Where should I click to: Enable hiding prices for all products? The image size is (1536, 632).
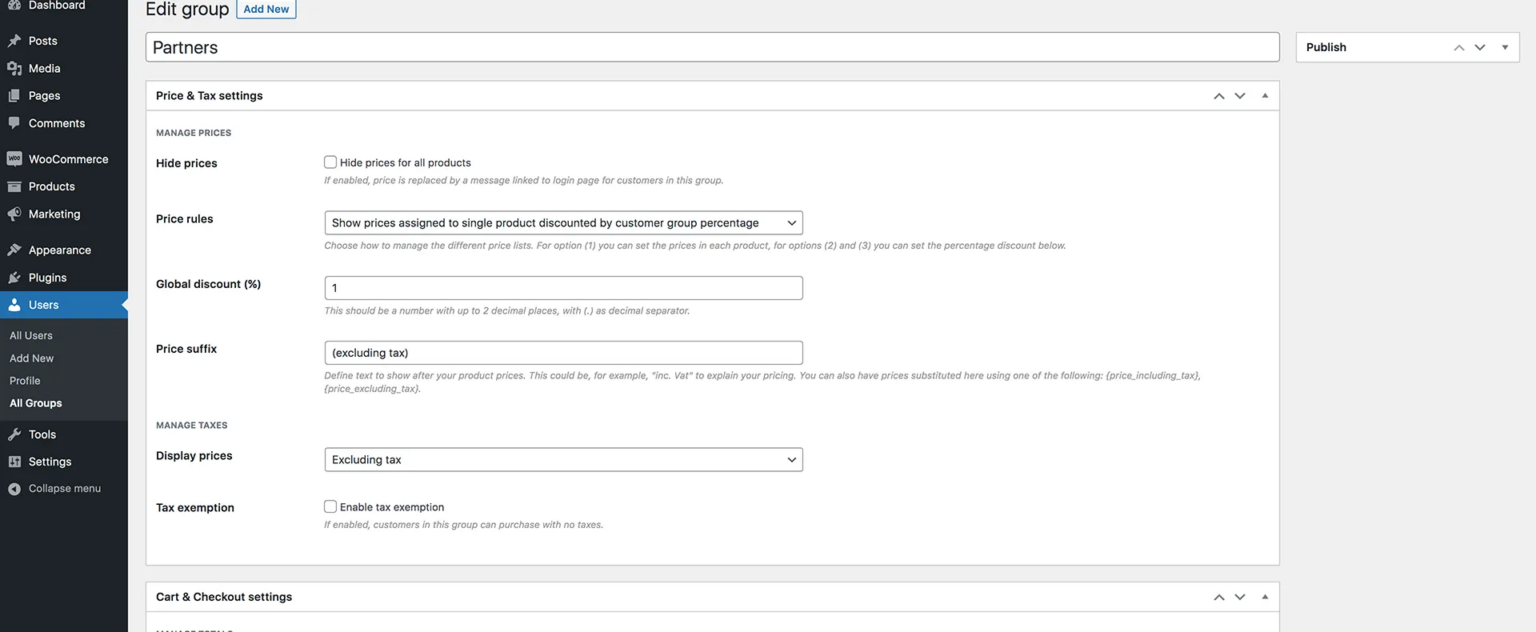(330, 162)
